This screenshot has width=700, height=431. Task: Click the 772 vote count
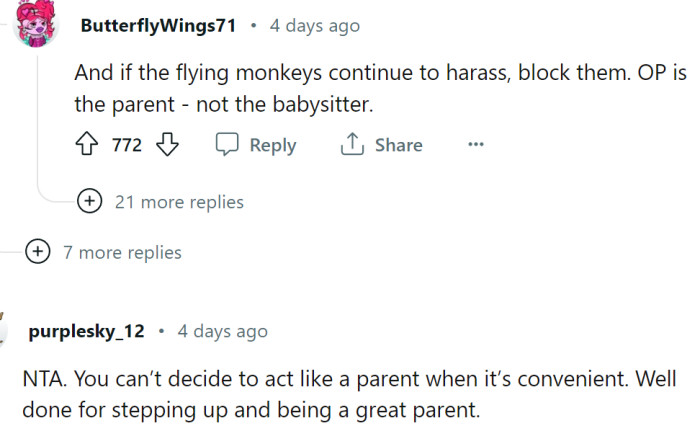(x=127, y=145)
